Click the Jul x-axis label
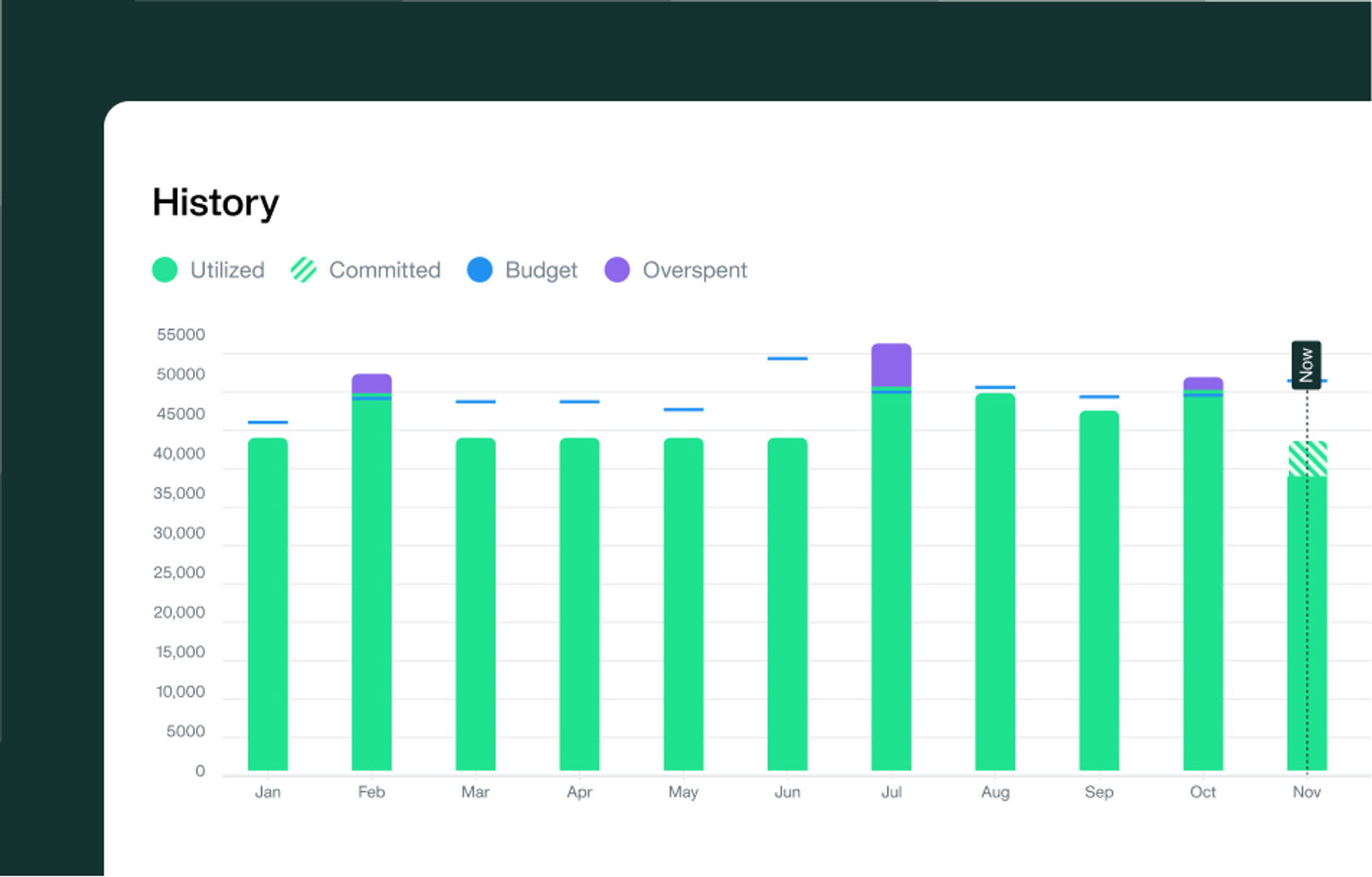 (x=891, y=792)
